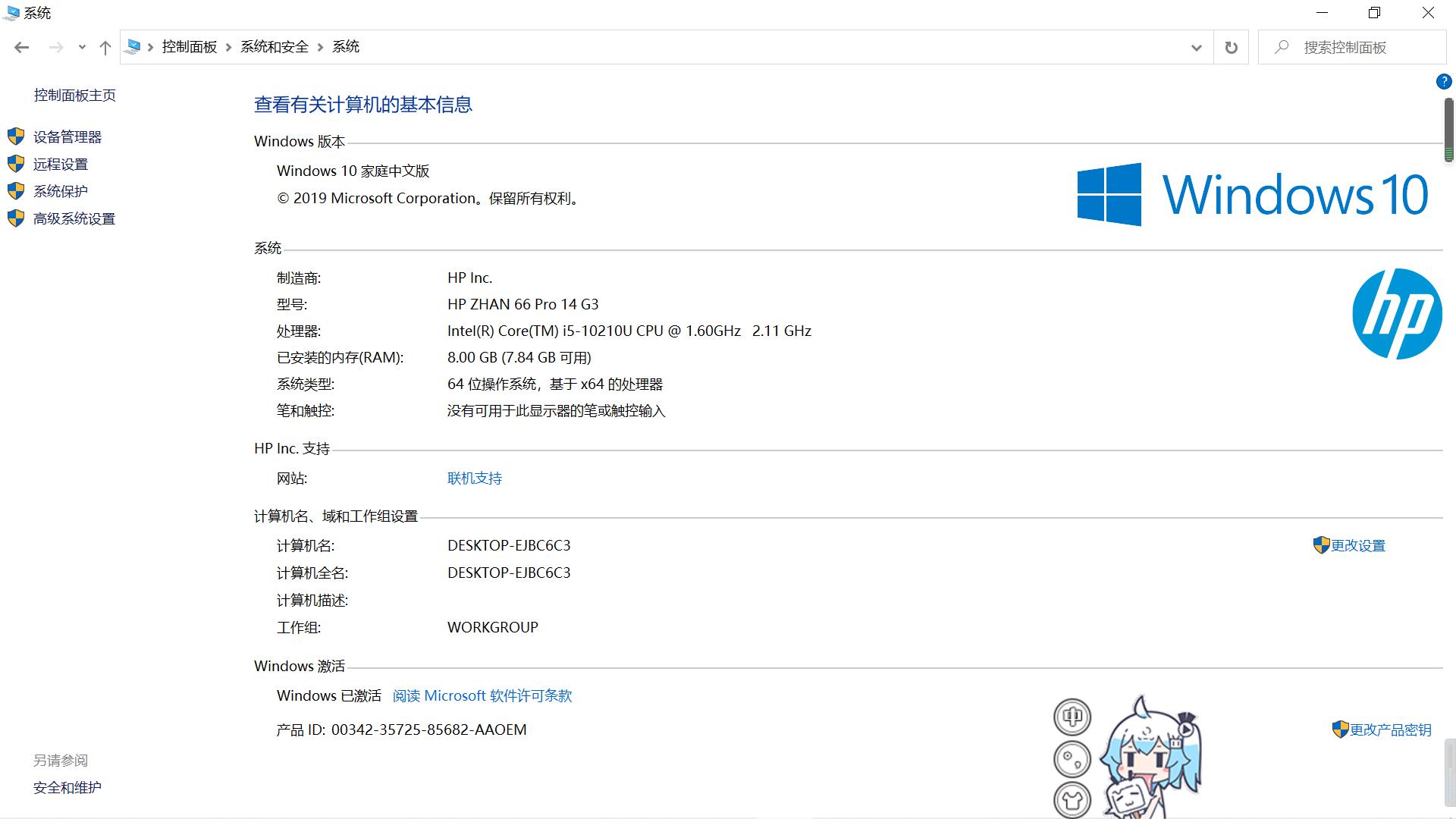The width and height of the screenshot is (1456, 819).
Task: Click the refresh icon in the address bar
Action: click(x=1232, y=47)
